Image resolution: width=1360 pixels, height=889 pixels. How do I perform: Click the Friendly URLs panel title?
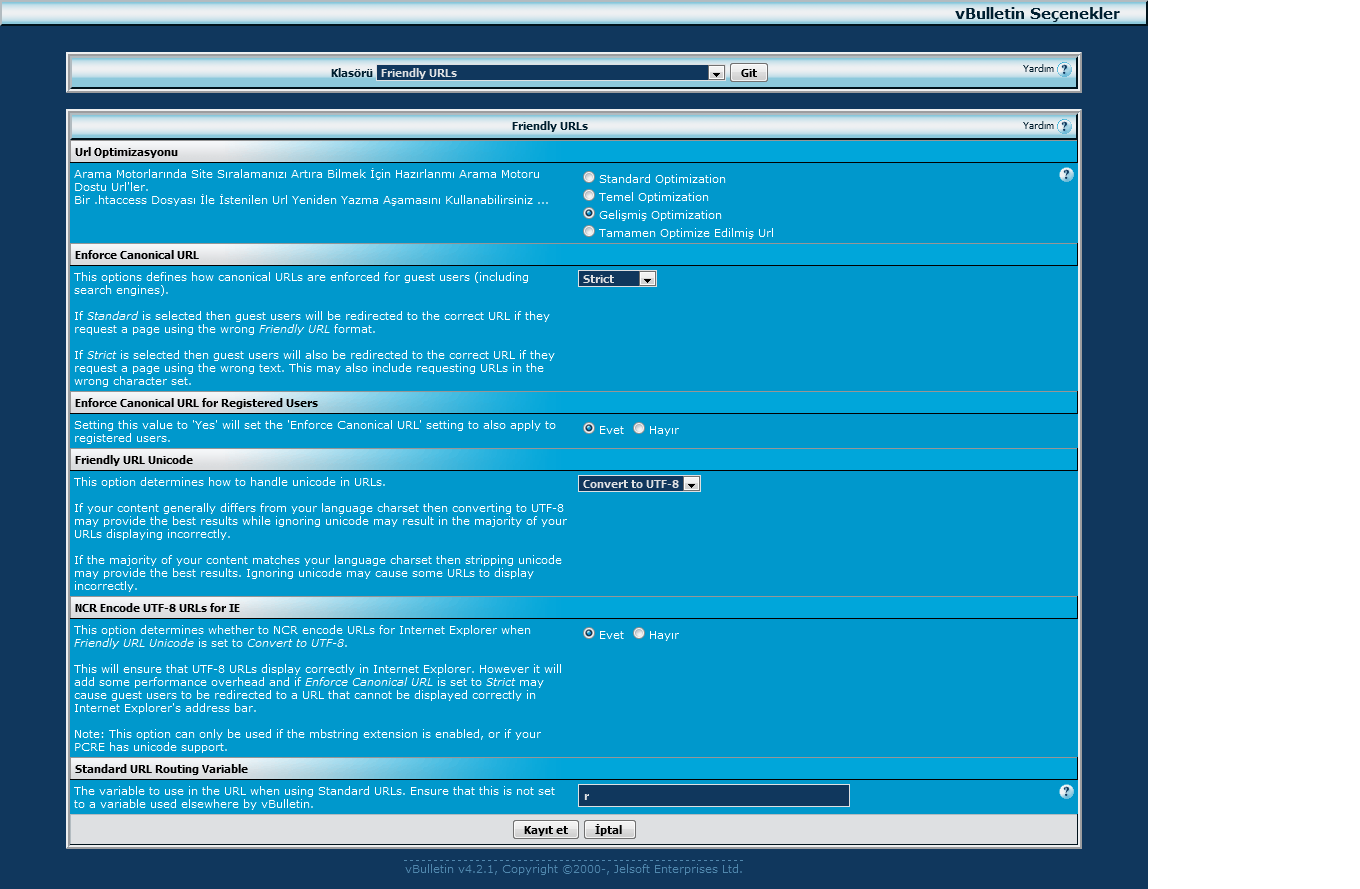pos(550,127)
